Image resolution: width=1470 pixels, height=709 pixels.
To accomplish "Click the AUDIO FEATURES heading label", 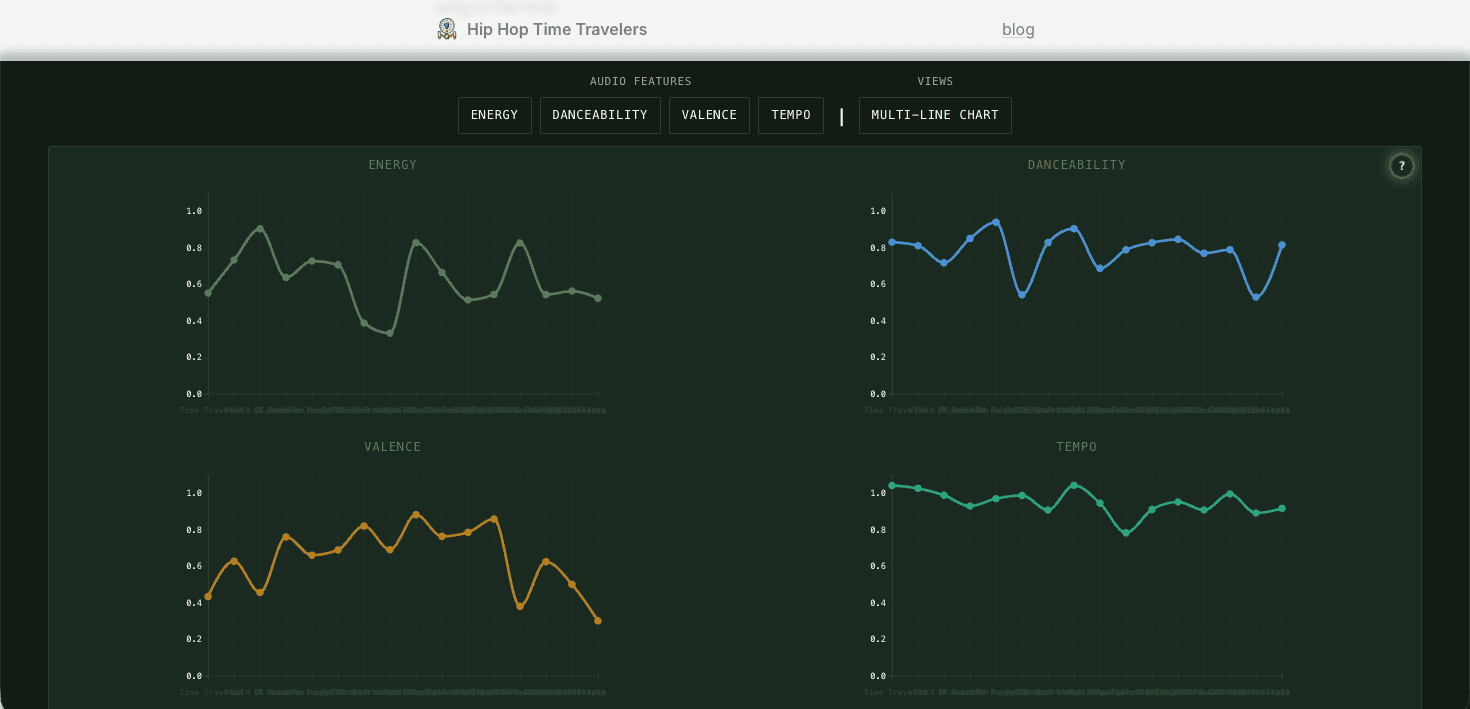I will pyautogui.click(x=641, y=81).
